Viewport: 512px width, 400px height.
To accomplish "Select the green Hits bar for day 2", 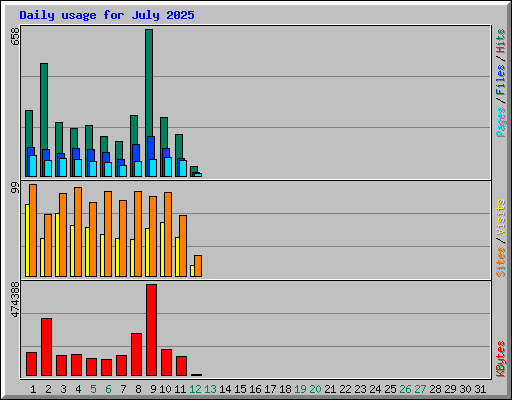I will point(44,107).
